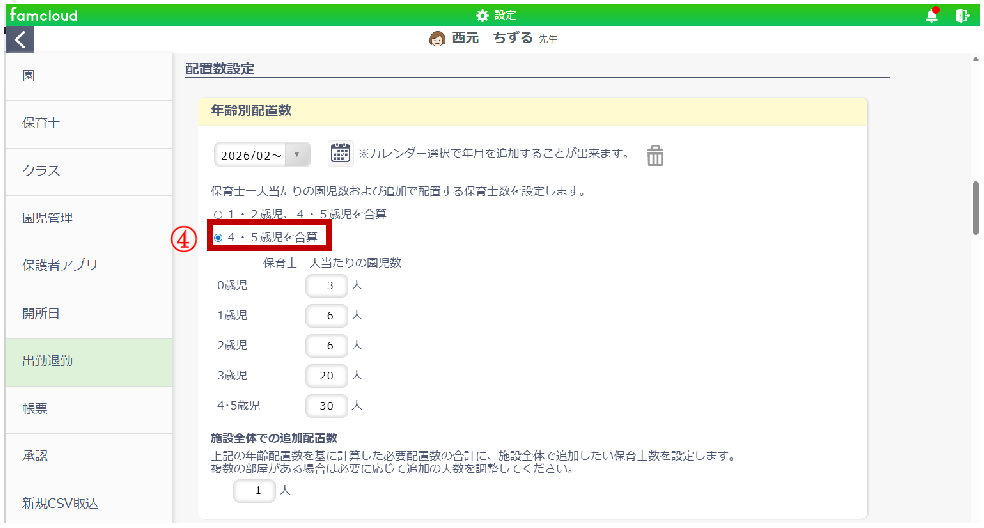This screenshot has width=984, height=528.
Task: Click the 3歳児 children count field
Action: [x=327, y=376]
